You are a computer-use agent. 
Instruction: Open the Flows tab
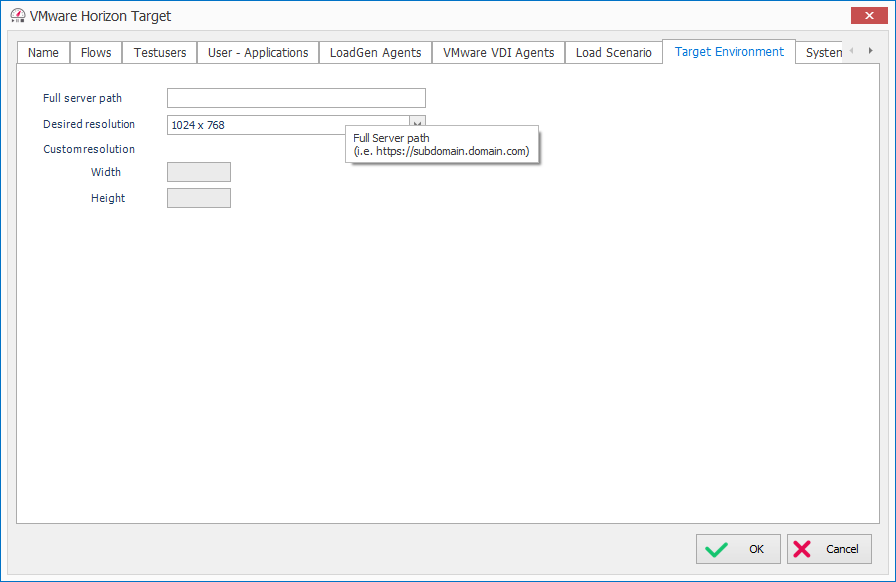click(x=96, y=53)
